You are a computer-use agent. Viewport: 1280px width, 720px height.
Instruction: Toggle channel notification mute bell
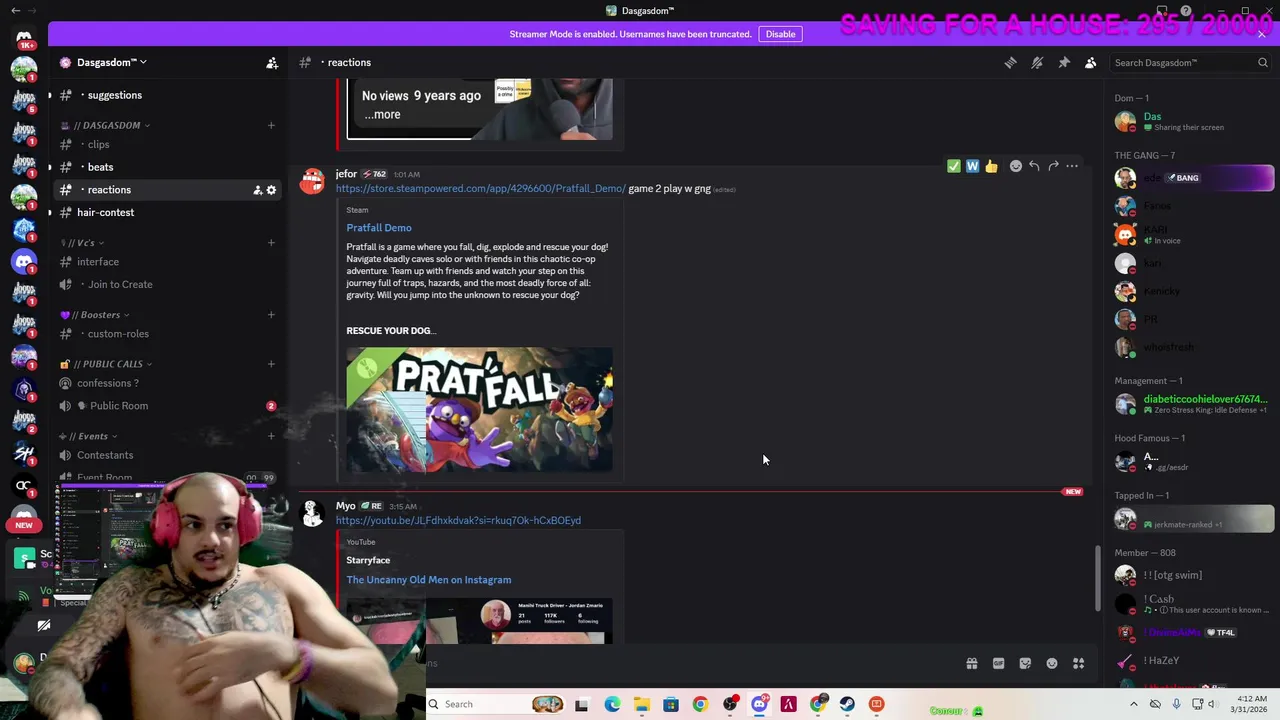point(1037,62)
